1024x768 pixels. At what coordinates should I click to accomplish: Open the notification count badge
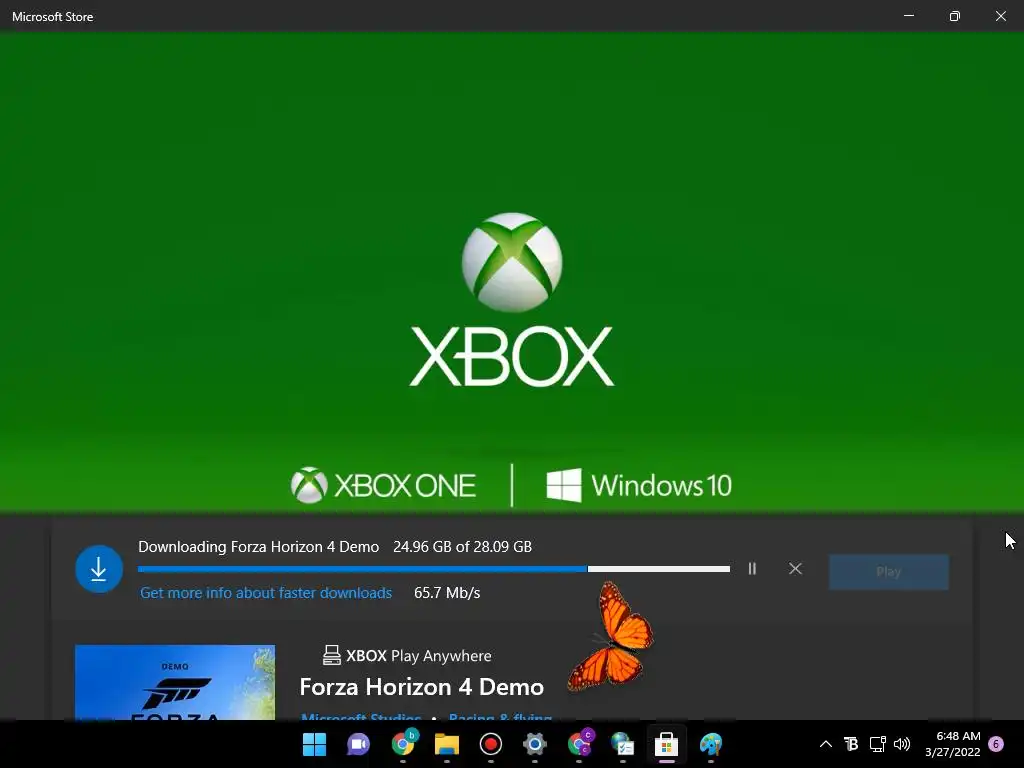coord(996,744)
